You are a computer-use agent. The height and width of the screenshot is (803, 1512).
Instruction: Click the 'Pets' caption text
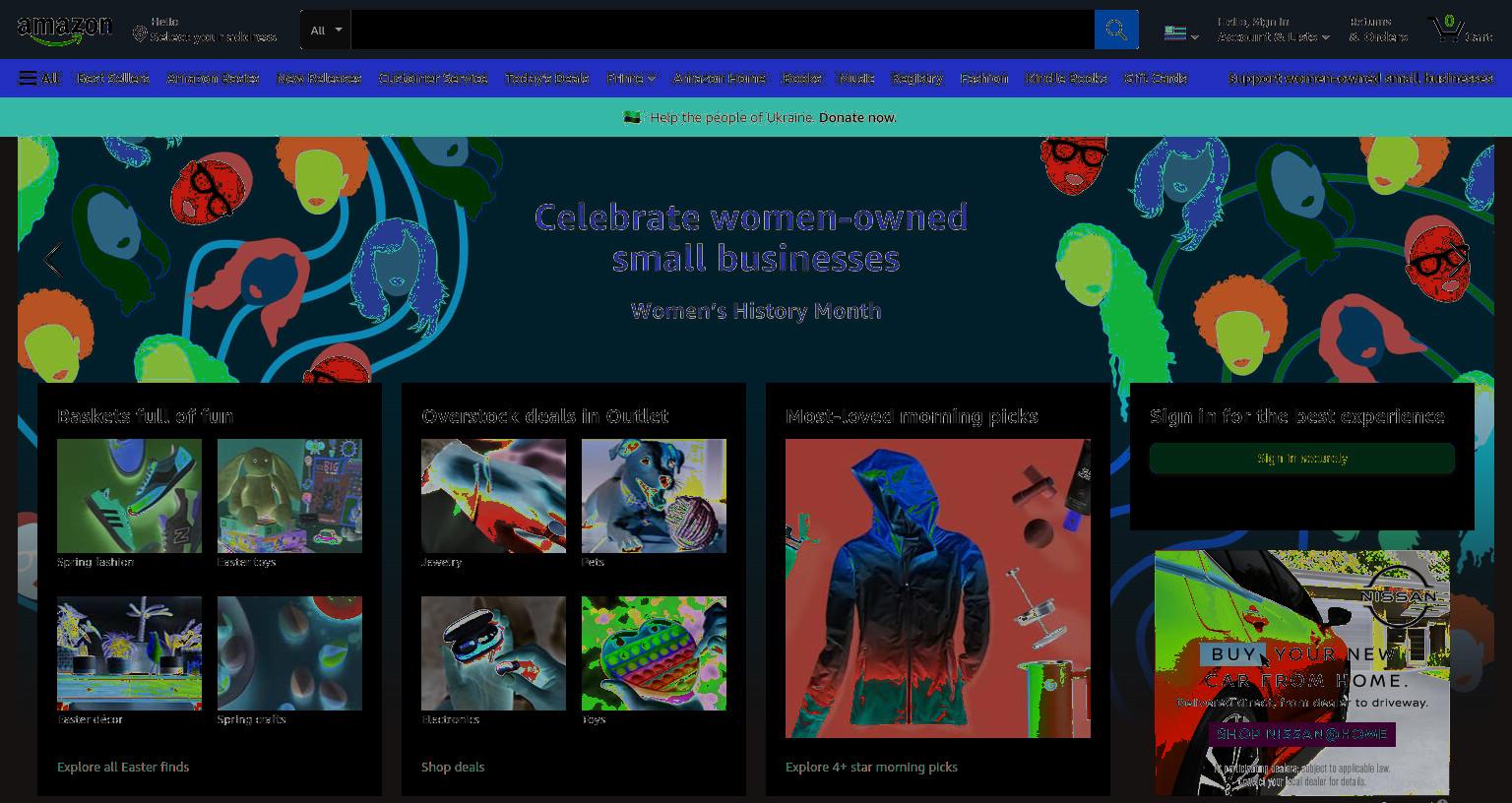594,562
